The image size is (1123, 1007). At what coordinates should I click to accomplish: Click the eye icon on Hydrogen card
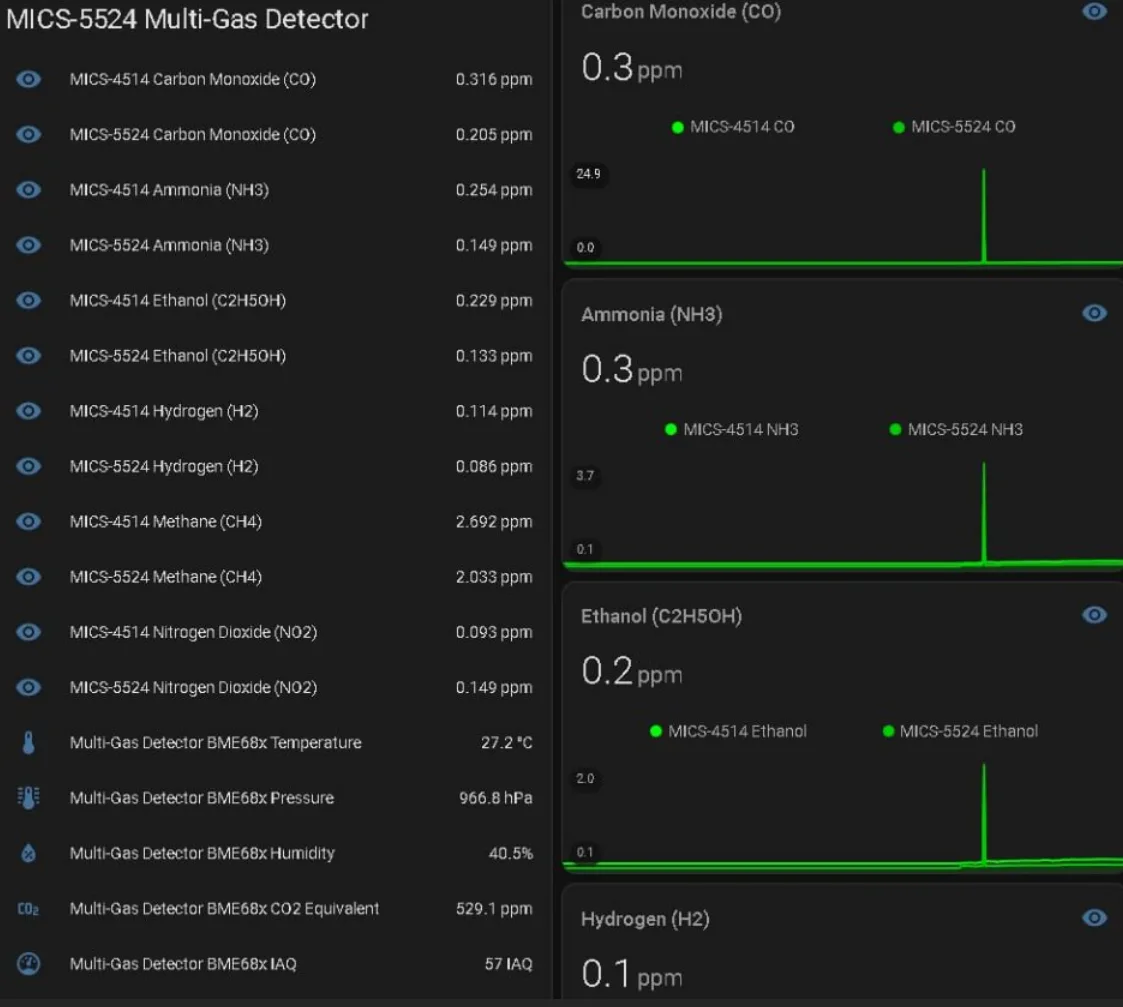coord(1094,917)
